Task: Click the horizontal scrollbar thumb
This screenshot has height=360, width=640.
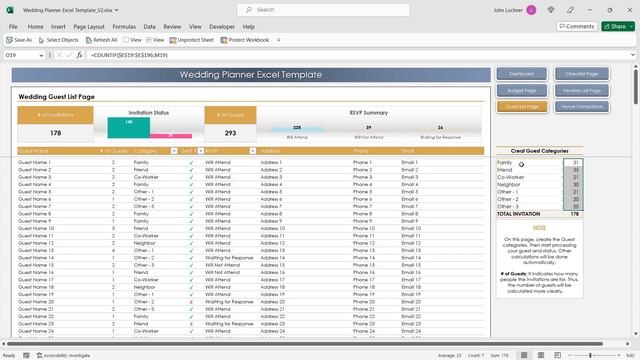Action: click(305, 344)
